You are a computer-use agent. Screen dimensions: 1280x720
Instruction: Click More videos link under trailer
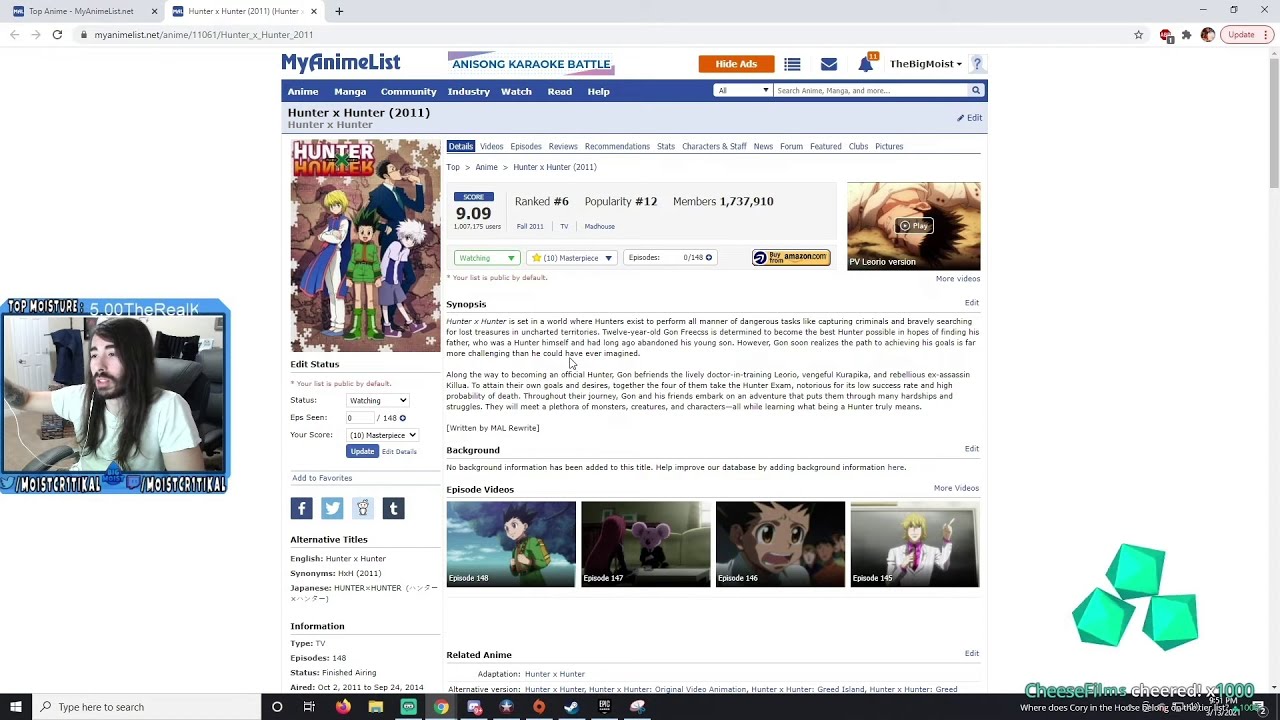coord(958,279)
